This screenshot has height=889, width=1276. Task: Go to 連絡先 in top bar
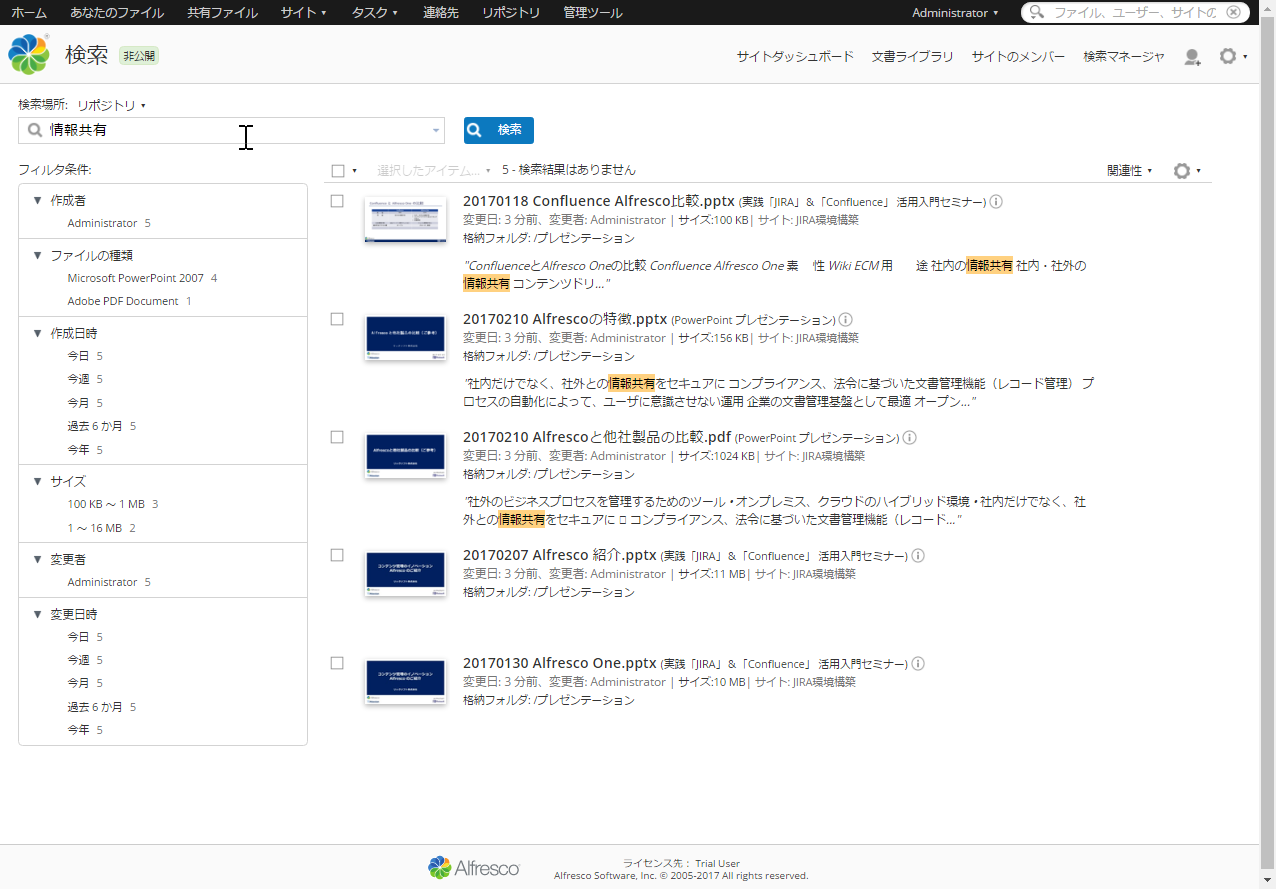pos(440,13)
